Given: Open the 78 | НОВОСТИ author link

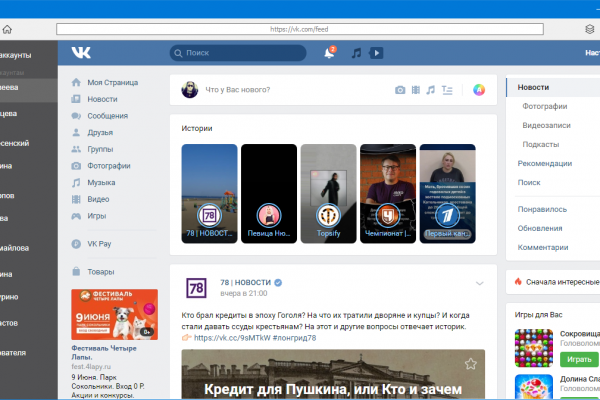Looking at the screenshot, I should (x=246, y=282).
